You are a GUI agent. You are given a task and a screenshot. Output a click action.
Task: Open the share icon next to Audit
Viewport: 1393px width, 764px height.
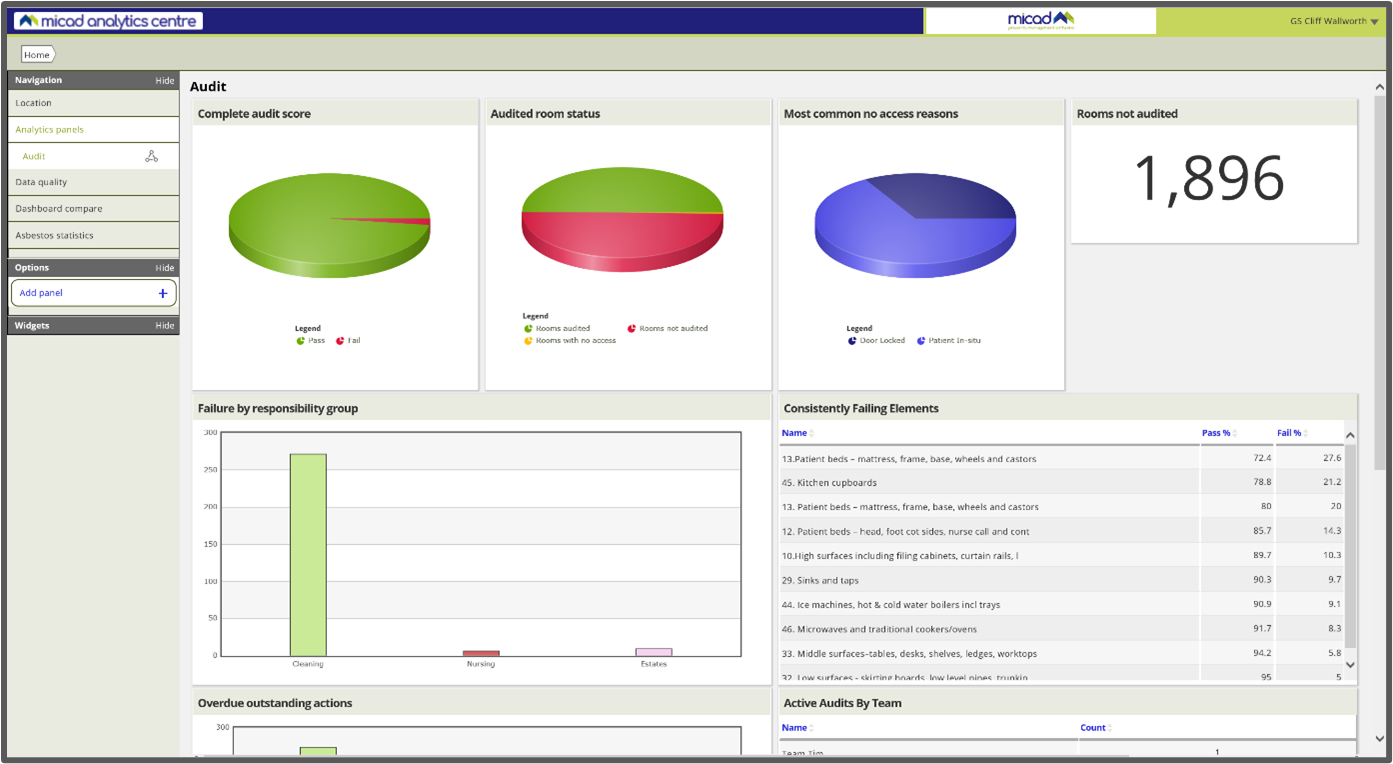pos(152,156)
